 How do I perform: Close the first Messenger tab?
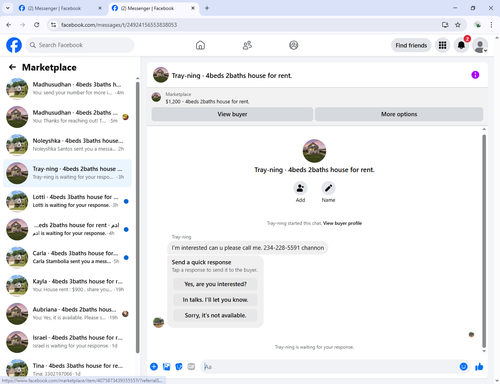point(100,8)
